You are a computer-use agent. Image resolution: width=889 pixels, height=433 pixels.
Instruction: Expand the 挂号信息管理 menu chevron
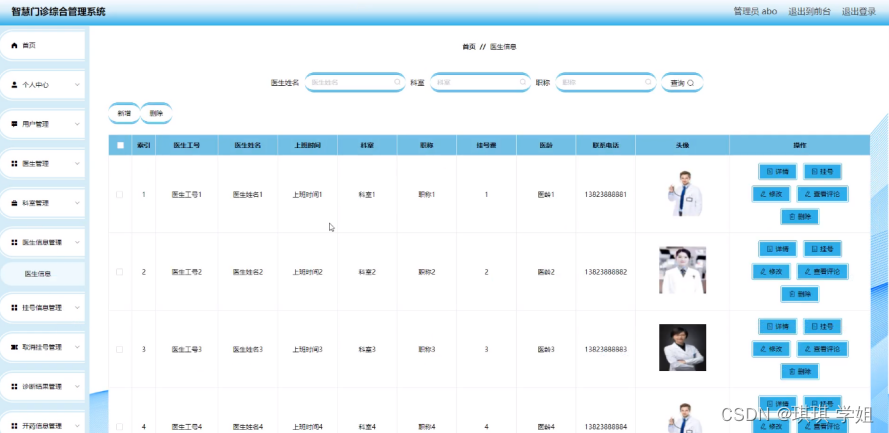[x=77, y=308]
